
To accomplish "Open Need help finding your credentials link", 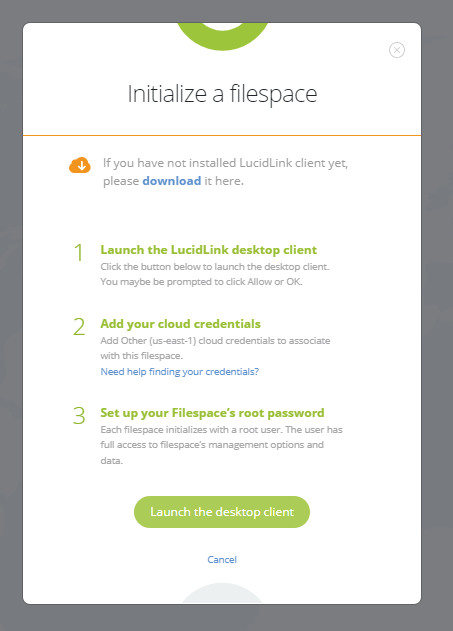I will click(180, 371).
